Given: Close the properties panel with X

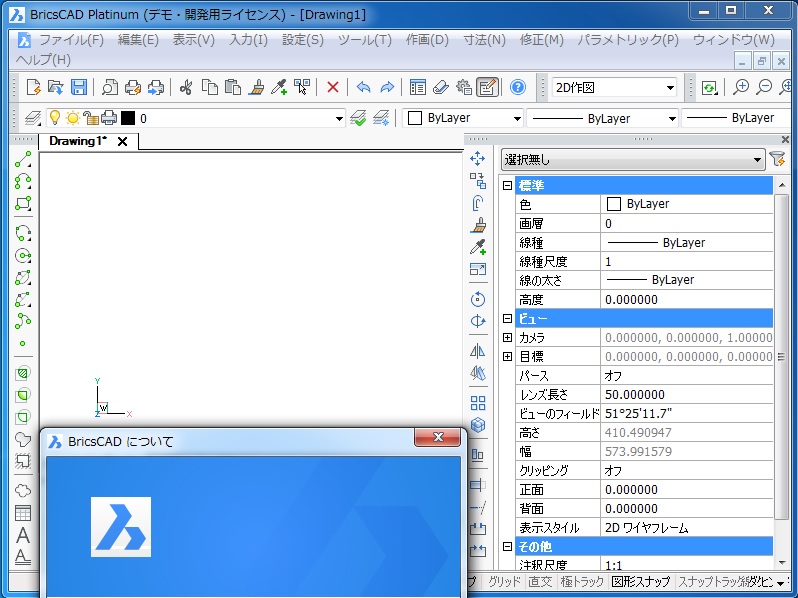Looking at the screenshot, I should pyautogui.click(x=785, y=139).
